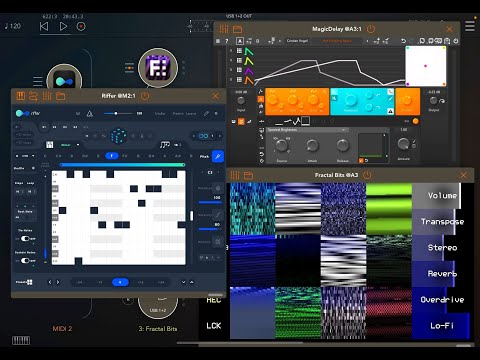The width and height of the screenshot is (480, 360).
Task: Adjust the Riffer tempo slider
Action: [117, 113]
